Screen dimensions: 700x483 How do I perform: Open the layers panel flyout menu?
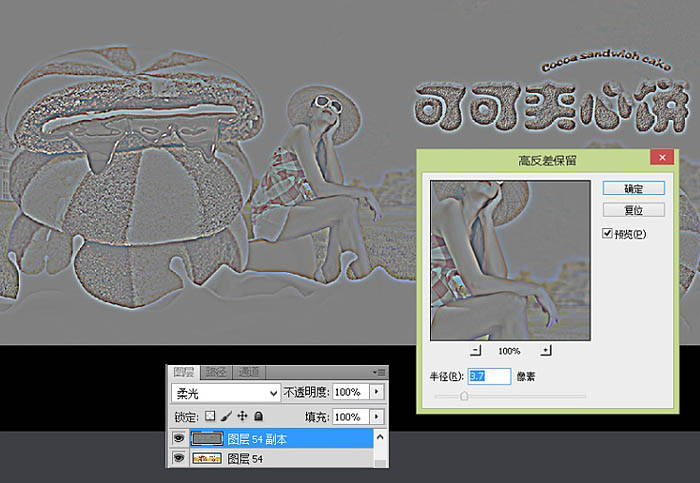pyautogui.click(x=379, y=372)
